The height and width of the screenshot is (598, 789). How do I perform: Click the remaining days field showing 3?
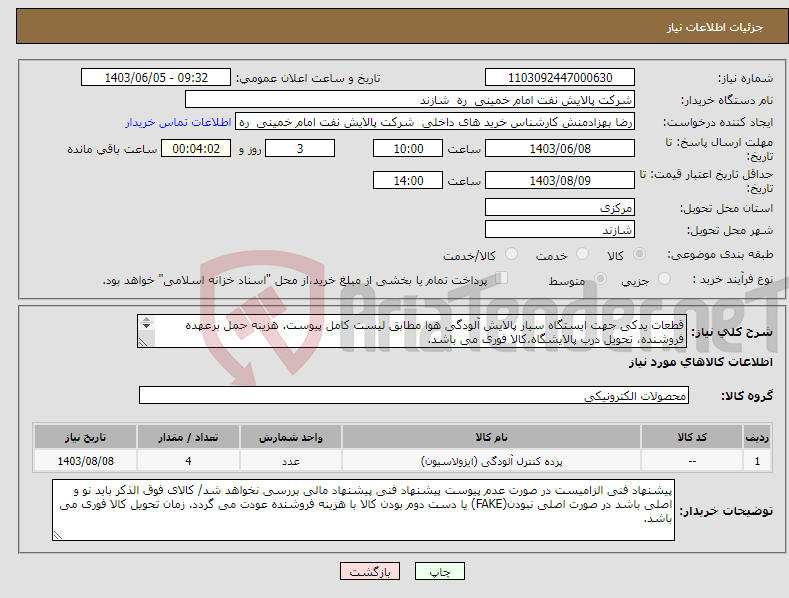[x=300, y=148]
